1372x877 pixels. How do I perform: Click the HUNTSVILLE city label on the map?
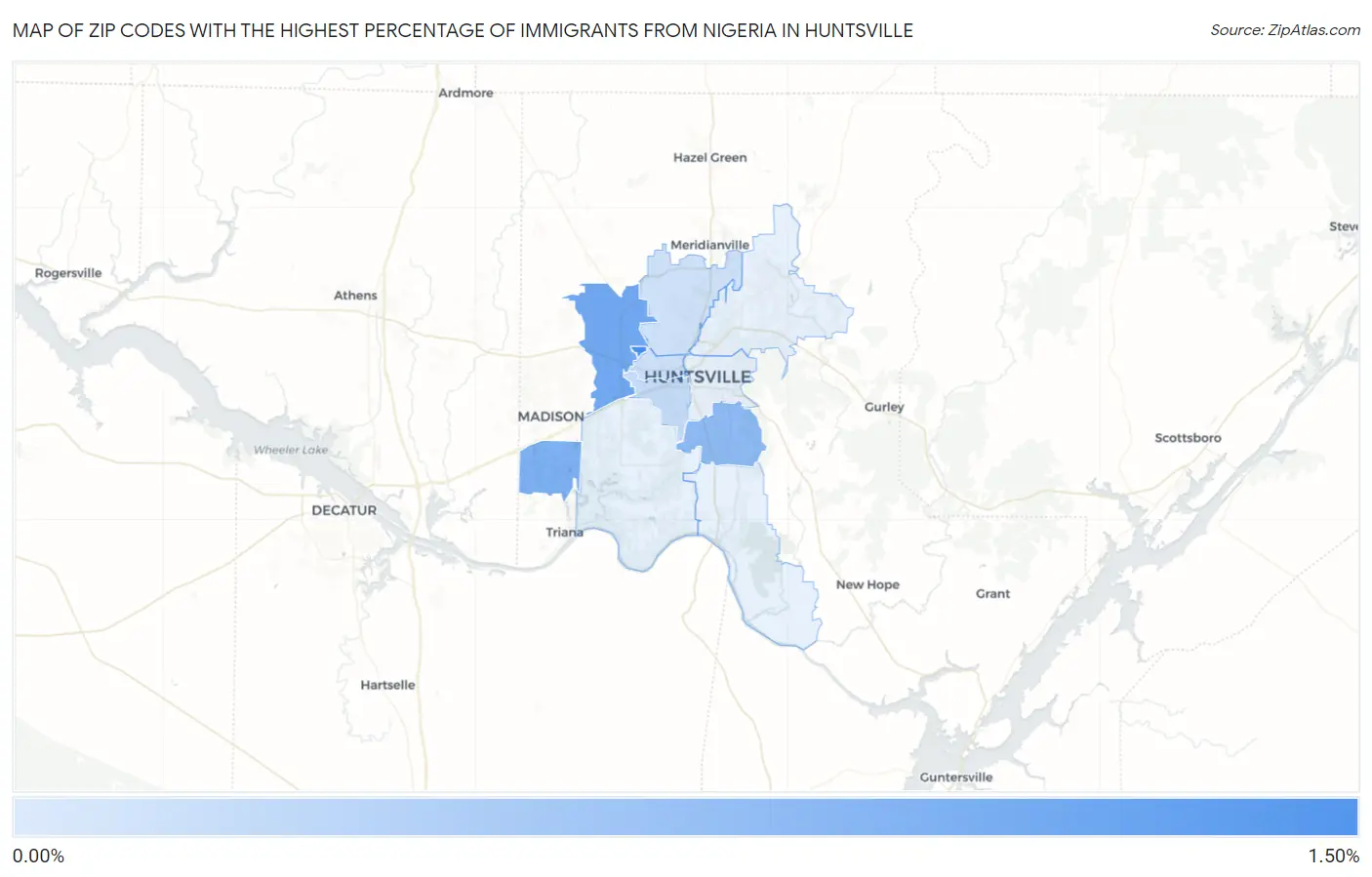[698, 377]
